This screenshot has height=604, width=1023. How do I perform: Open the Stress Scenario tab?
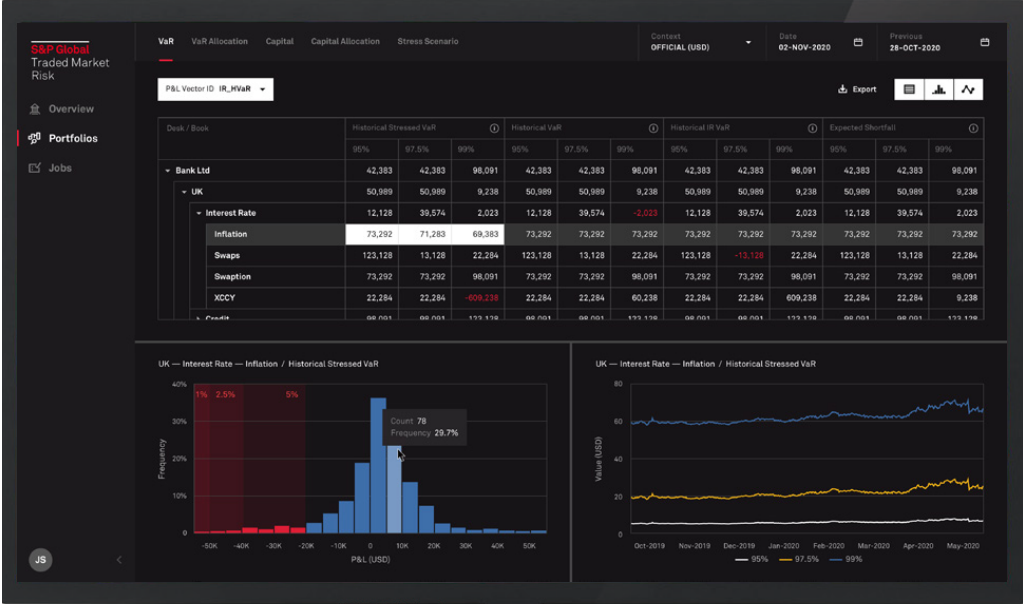(x=427, y=42)
